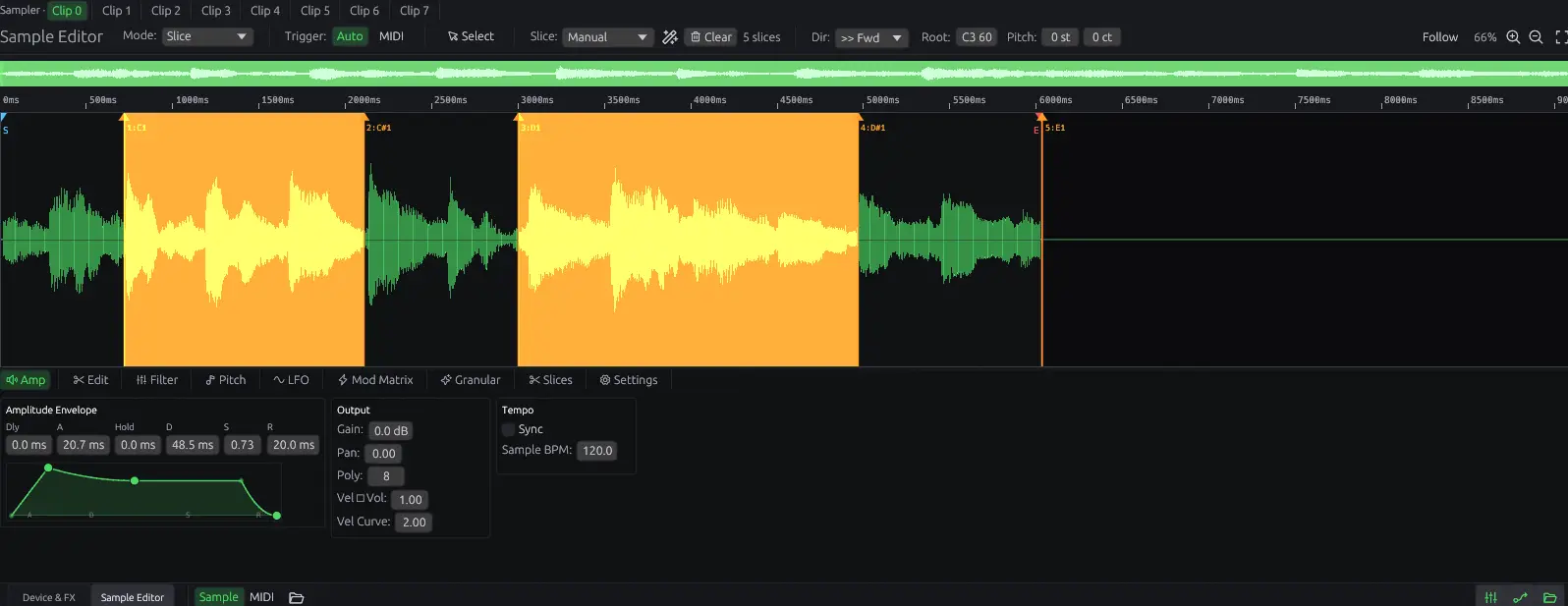Select Clip 1 tab
The width and height of the screenshot is (1568, 606).
(x=116, y=11)
